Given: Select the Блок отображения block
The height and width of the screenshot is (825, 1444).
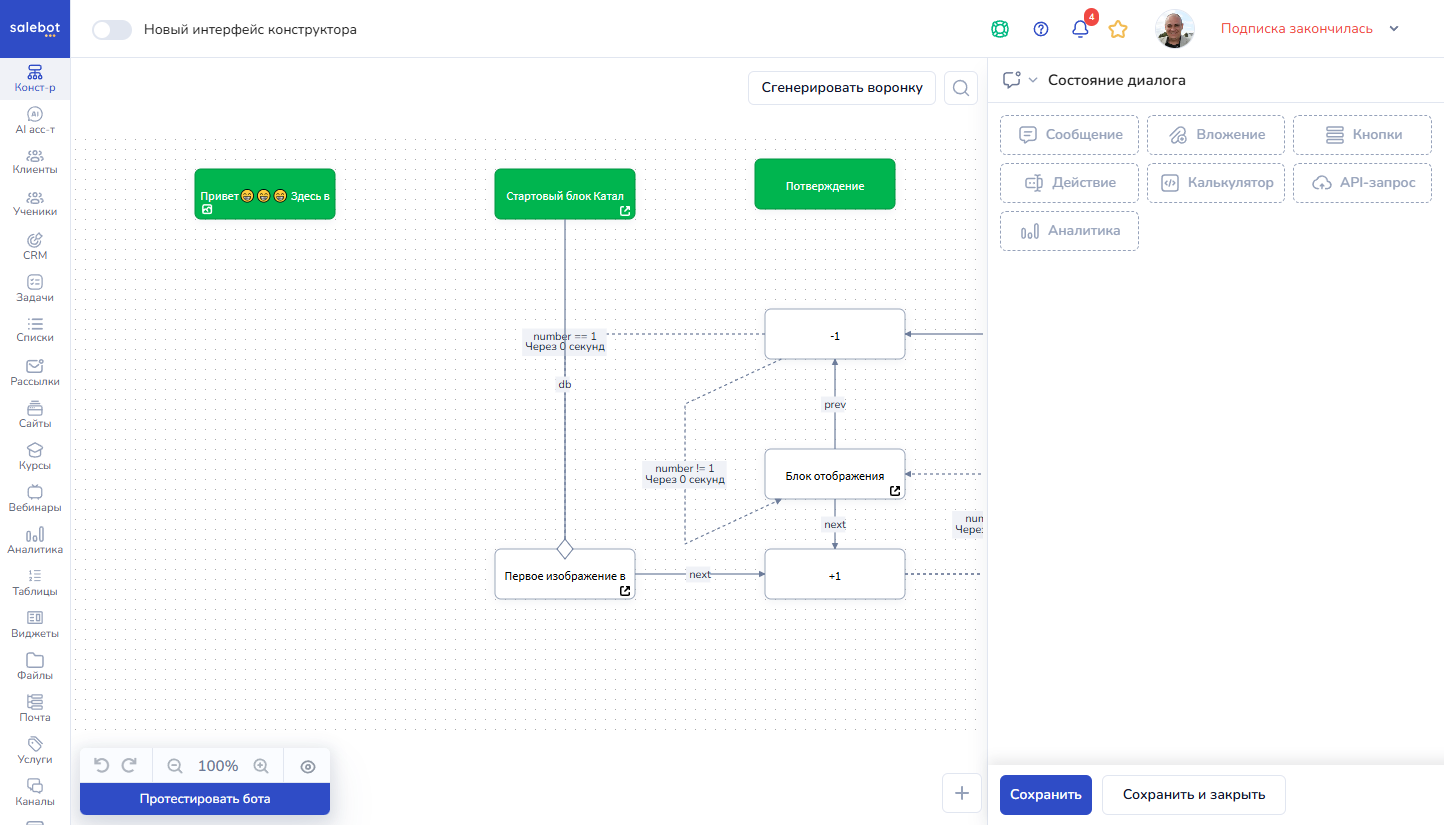Looking at the screenshot, I should click(835, 475).
